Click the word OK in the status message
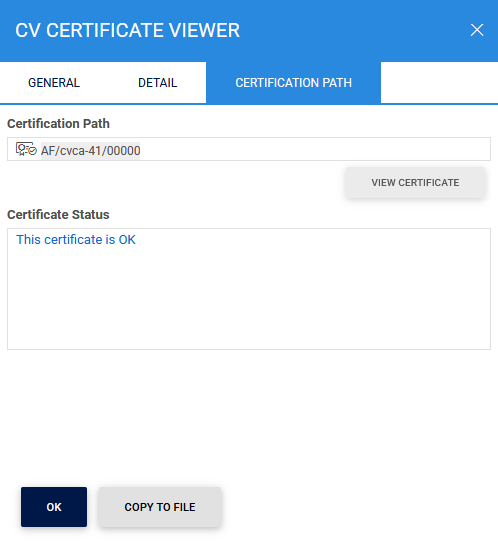This screenshot has height=541, width=498. tap(127, 239)
